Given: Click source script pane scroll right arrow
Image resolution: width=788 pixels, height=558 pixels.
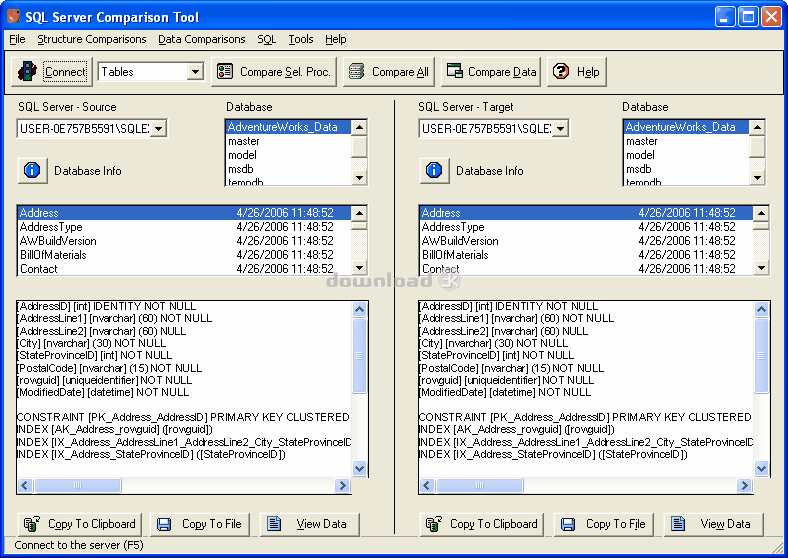Looking at the screenshot, I should (x=342, y=486).
